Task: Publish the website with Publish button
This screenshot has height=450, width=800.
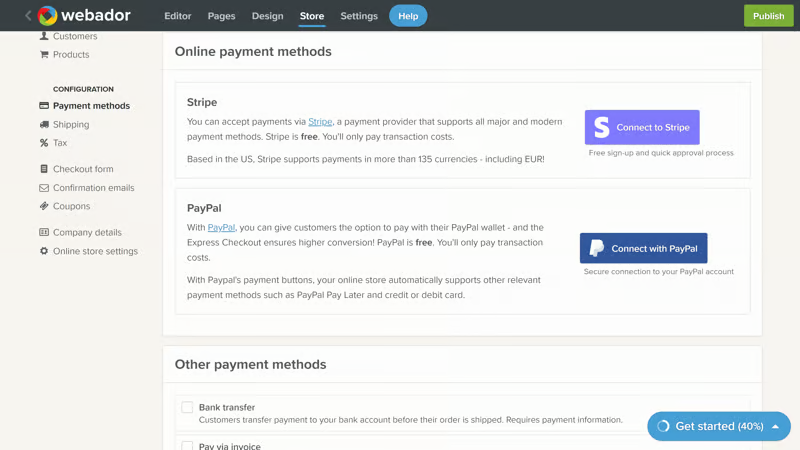Action: [768, 16]
